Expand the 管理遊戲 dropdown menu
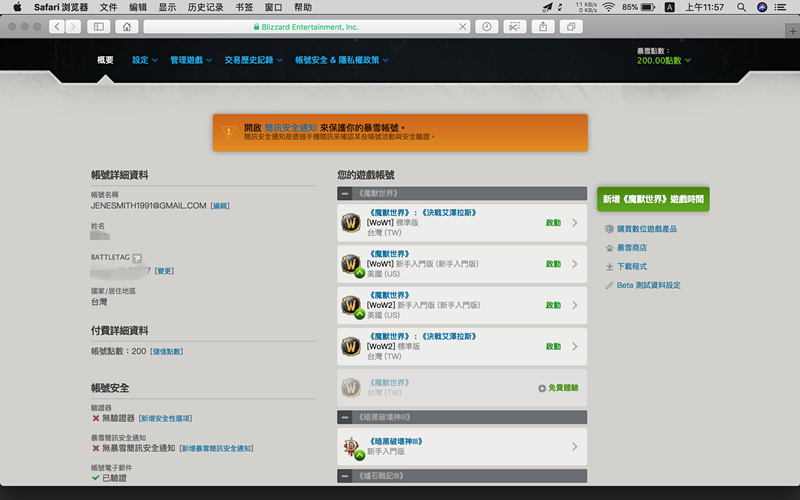 (x=191, y=60)
